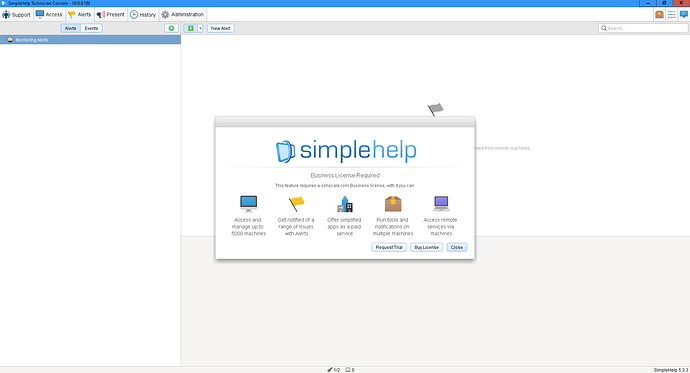This screenshot has width=690, height=373.
Task: Open the preferences sliders icon
Action: pos(671,15)
